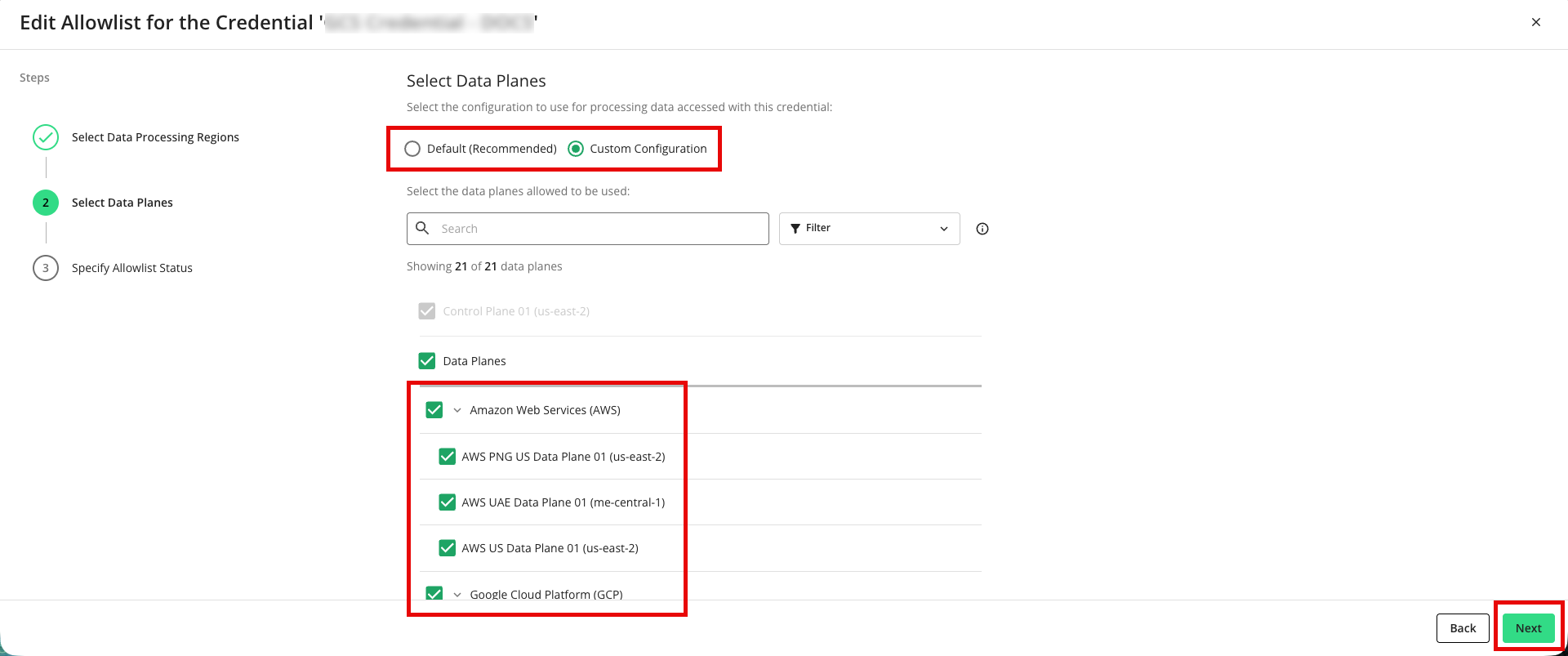
Task: Click the Back button
Action: pos(1463,628)
